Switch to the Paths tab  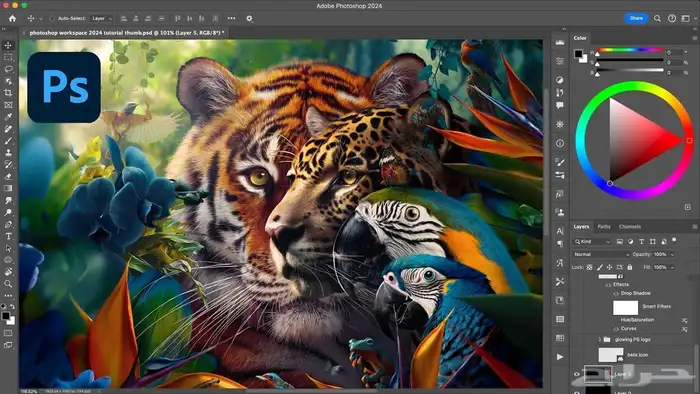coord(604,227)
